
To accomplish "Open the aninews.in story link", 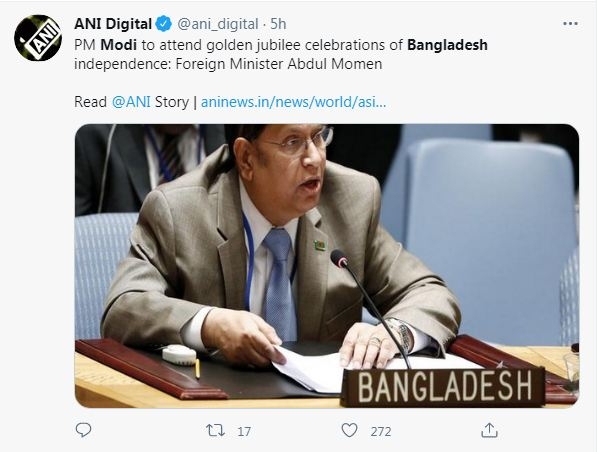I will click(294, 102).
